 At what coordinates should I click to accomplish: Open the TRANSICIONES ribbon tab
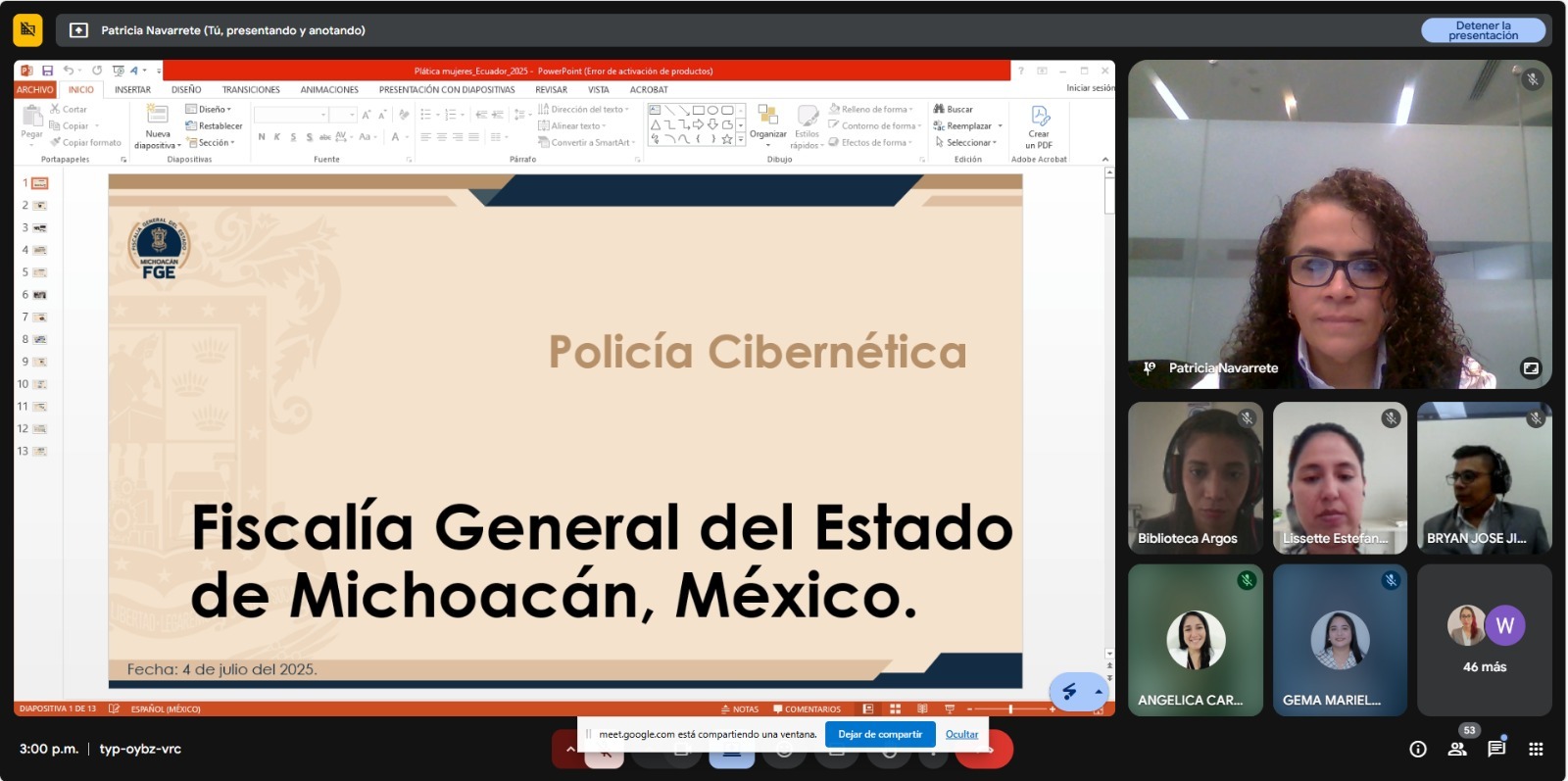click(x=251, y=89)
